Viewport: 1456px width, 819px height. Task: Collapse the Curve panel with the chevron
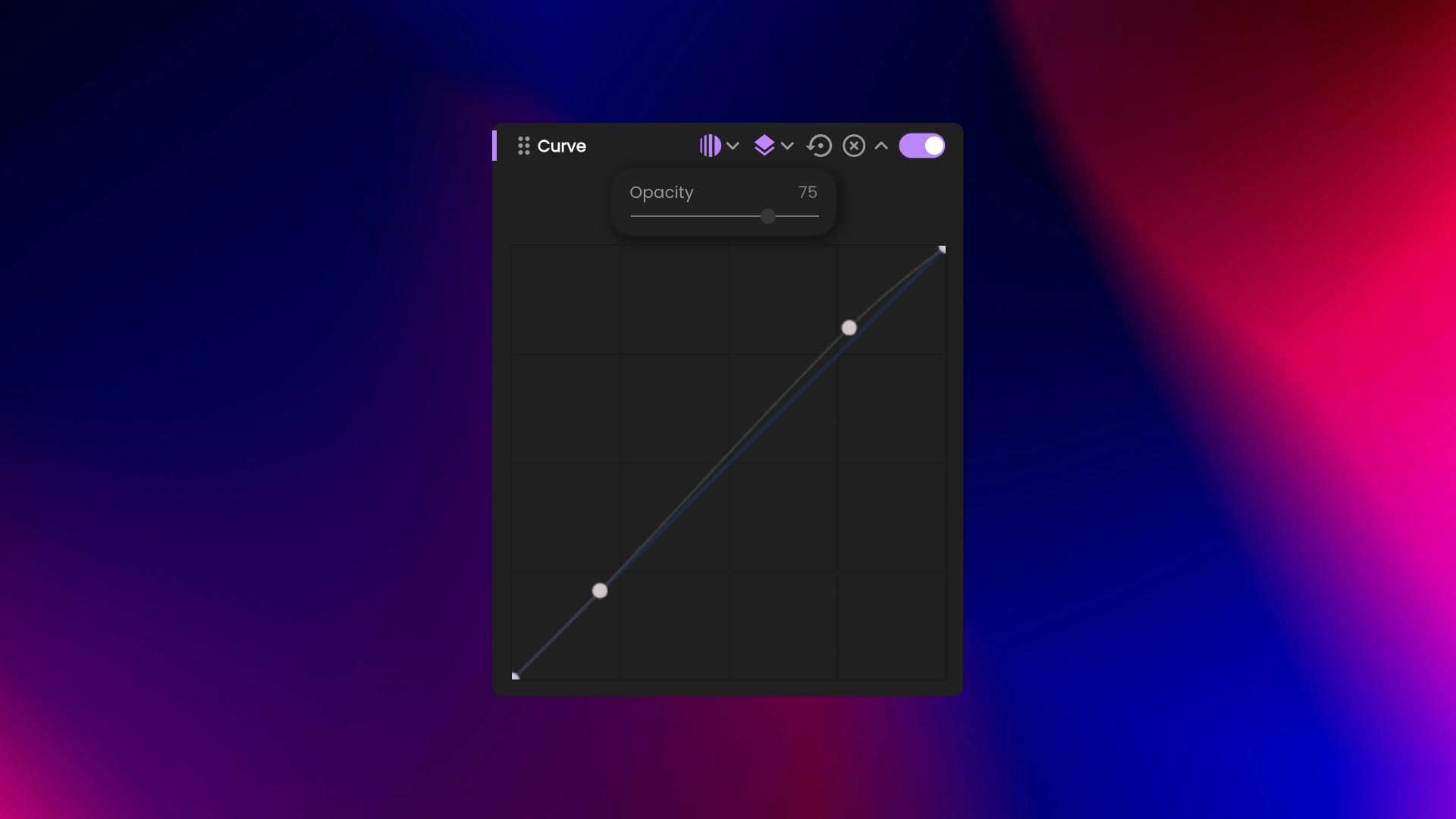[x=880, y=146]
